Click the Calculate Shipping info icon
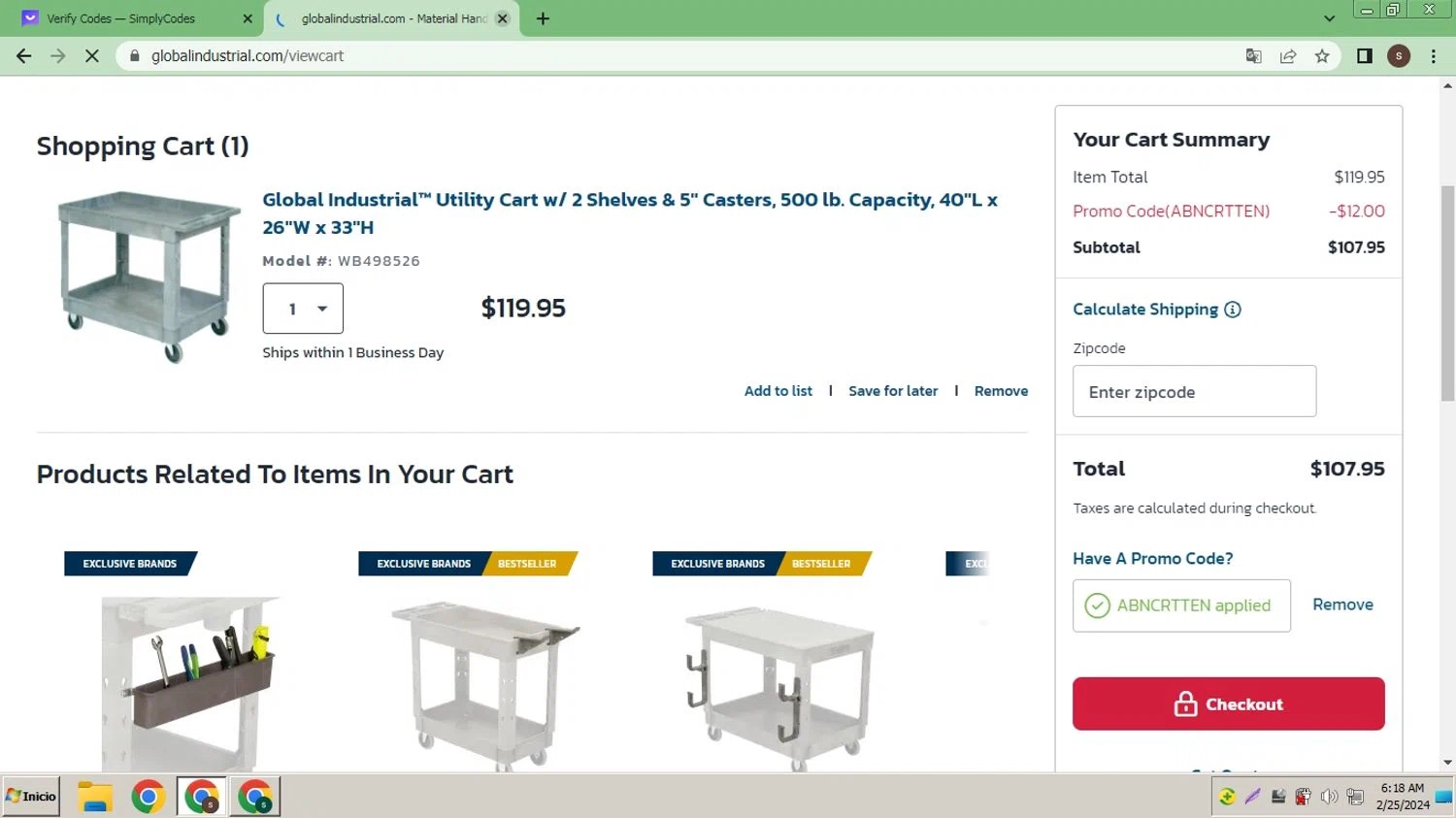 click(x=1233, y=310)
